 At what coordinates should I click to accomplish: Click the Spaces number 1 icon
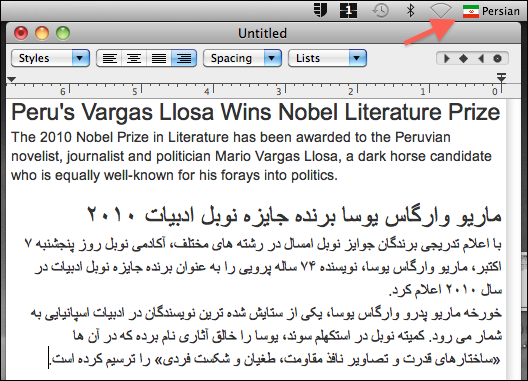(x=348, y=11)
